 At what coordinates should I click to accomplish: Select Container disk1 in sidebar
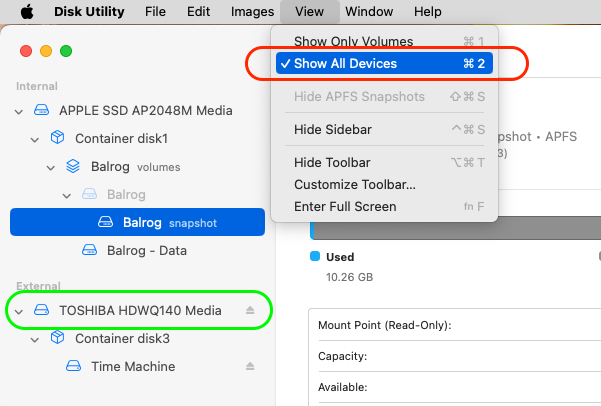point(137,138)
